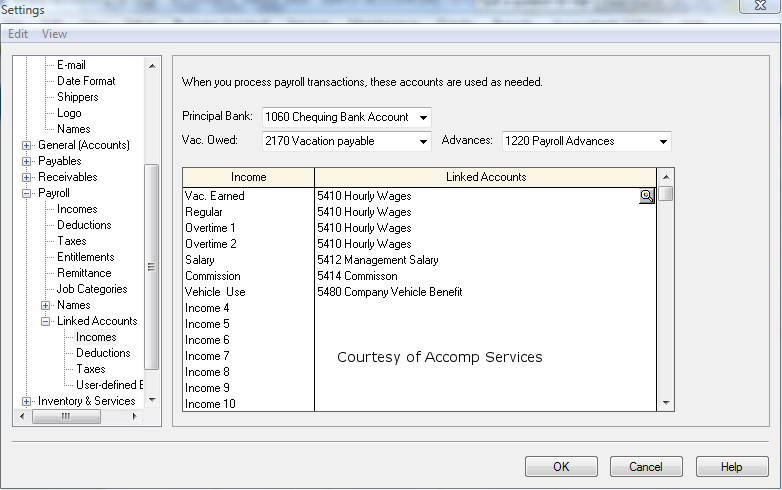Expand the Payables tree node
782x490 pixels.
26,162
